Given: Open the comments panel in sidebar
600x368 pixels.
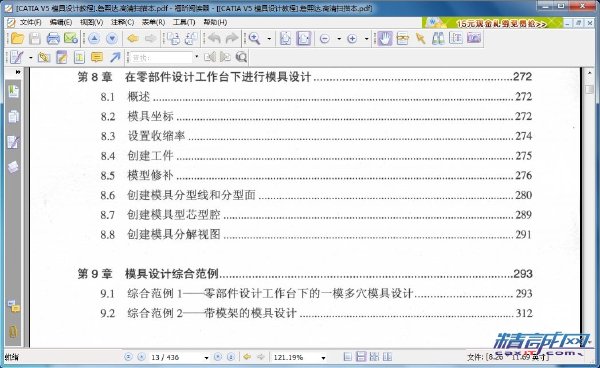Looking at the screenshot, I should (x=13, y=306).
